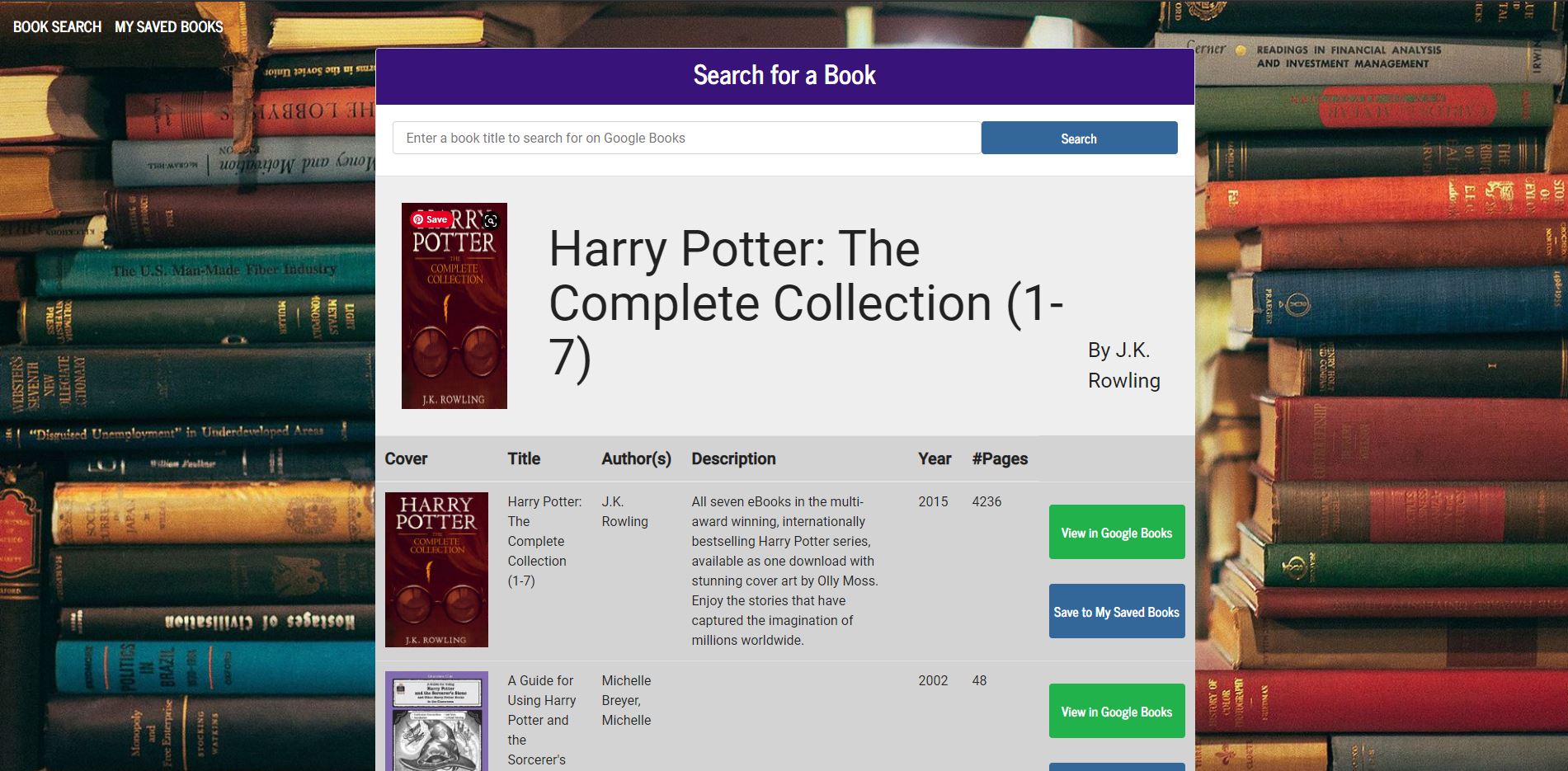This screenshot has width=1568, height=771.
Task: Click the Pinterest logo on the Save badge
Action: (x=419, y=219)
